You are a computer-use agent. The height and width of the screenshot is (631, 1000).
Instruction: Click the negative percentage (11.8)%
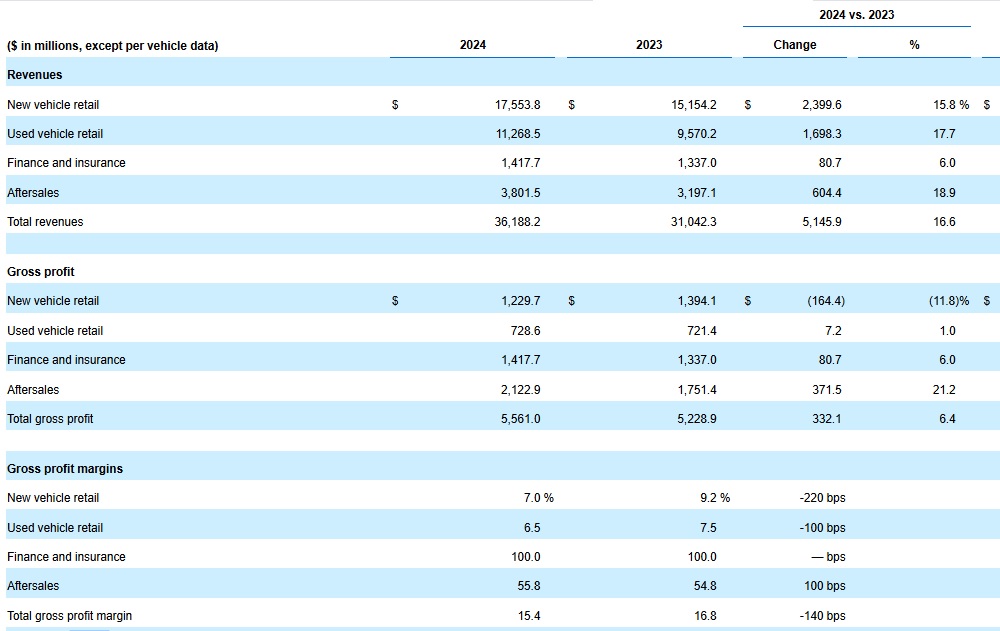(x=949, y=301)
